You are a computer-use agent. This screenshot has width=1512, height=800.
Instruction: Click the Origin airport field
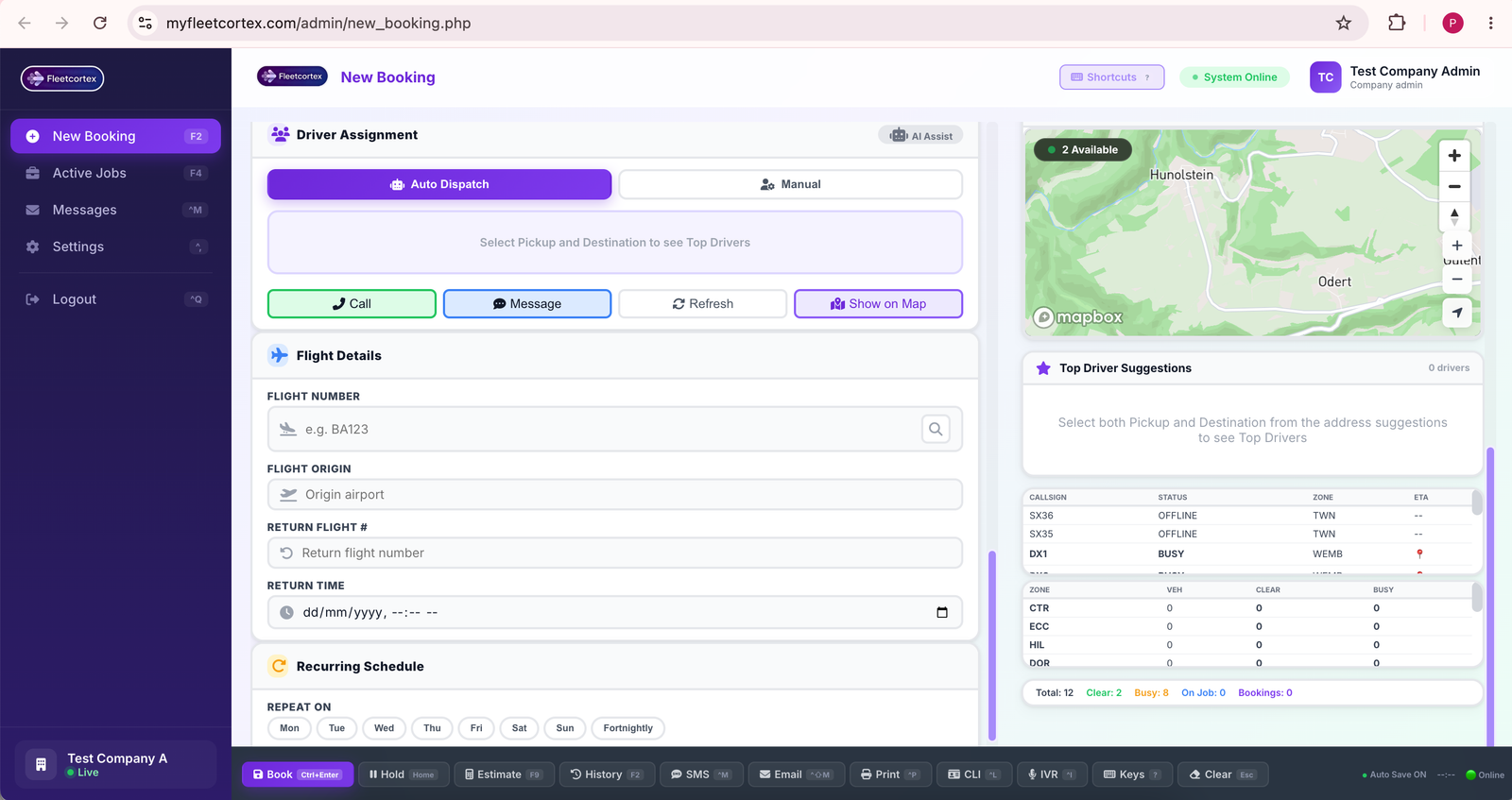pyautogui.click(x=615, y=495)
